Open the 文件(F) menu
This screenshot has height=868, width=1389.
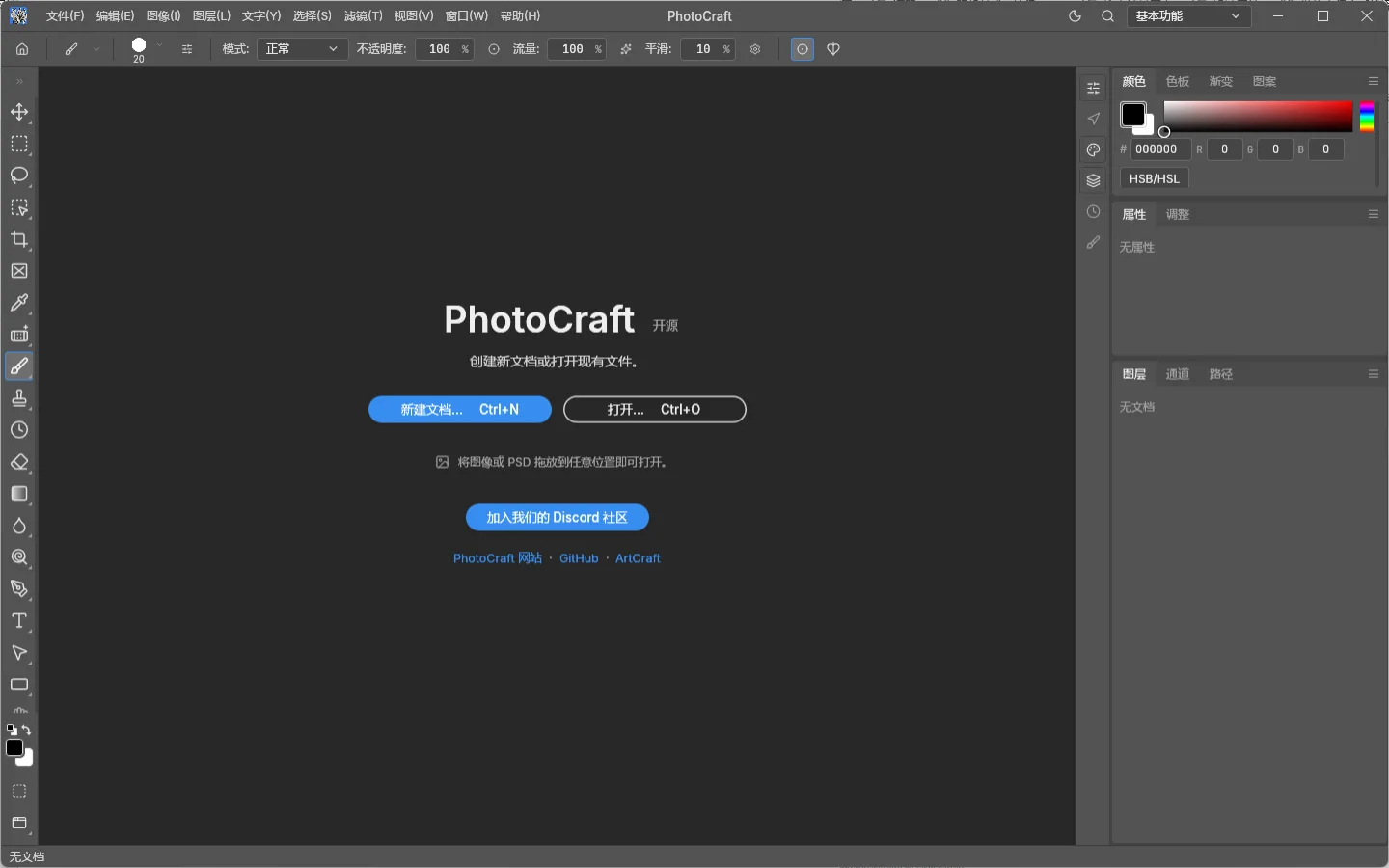(66, 16)
